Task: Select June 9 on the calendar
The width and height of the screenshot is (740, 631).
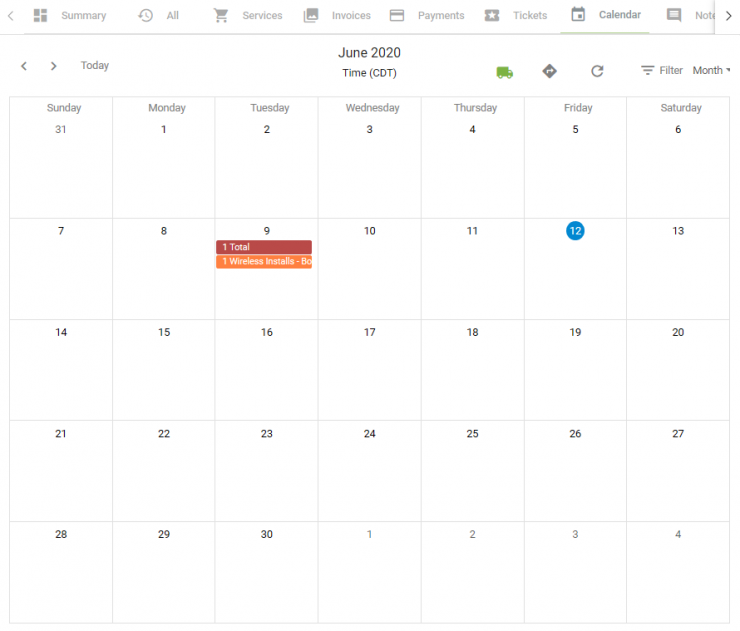Action: (267, 231)
